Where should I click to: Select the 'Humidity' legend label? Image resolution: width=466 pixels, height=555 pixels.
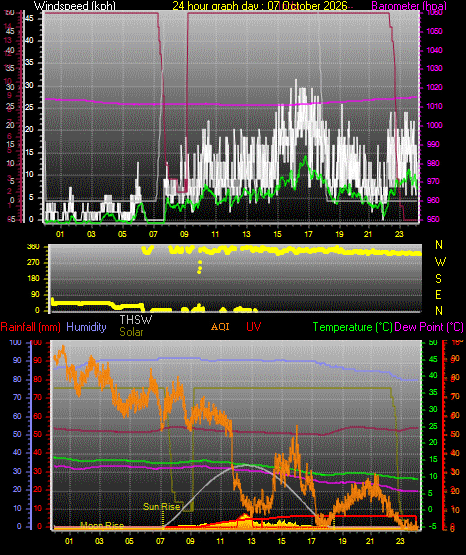pos(86,327)
